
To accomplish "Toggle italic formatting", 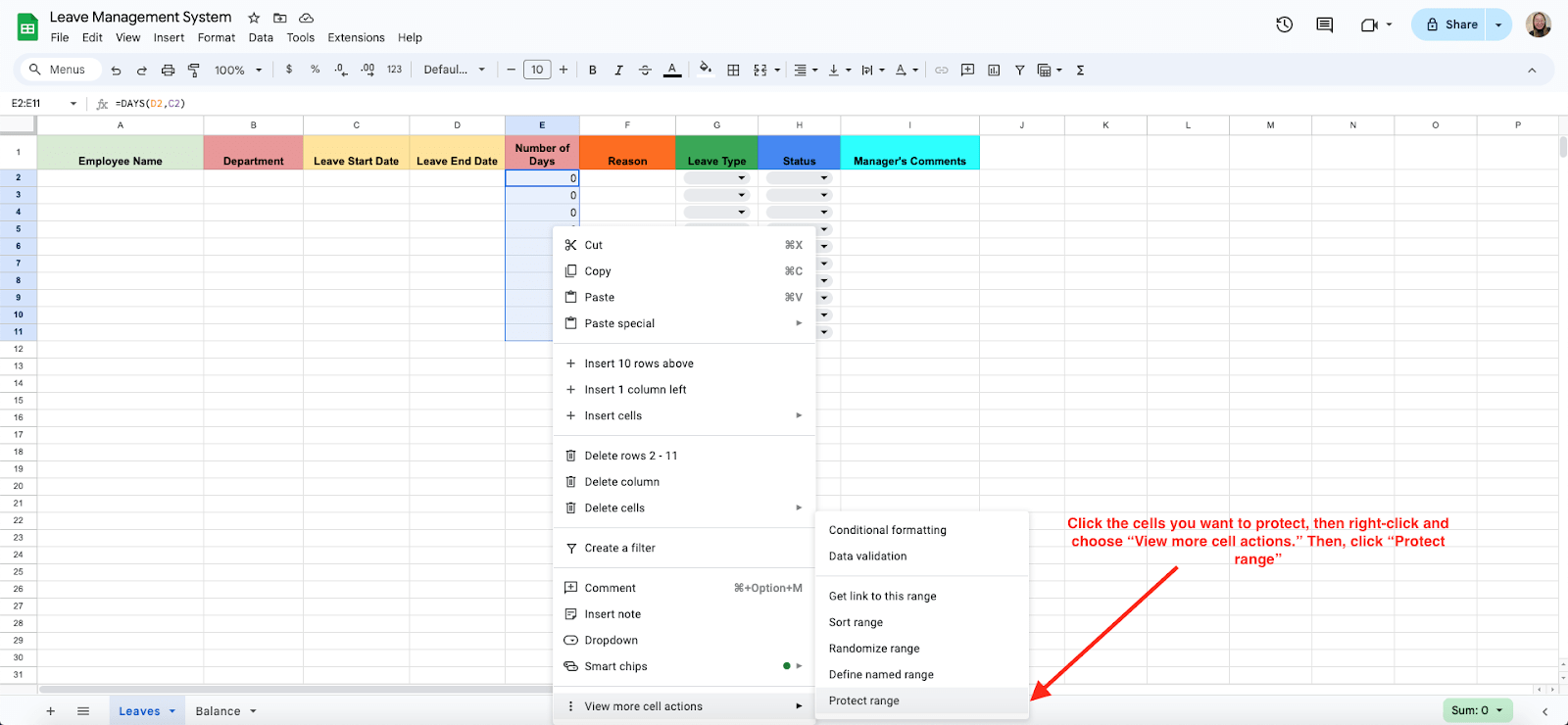I will pos(618,70).
